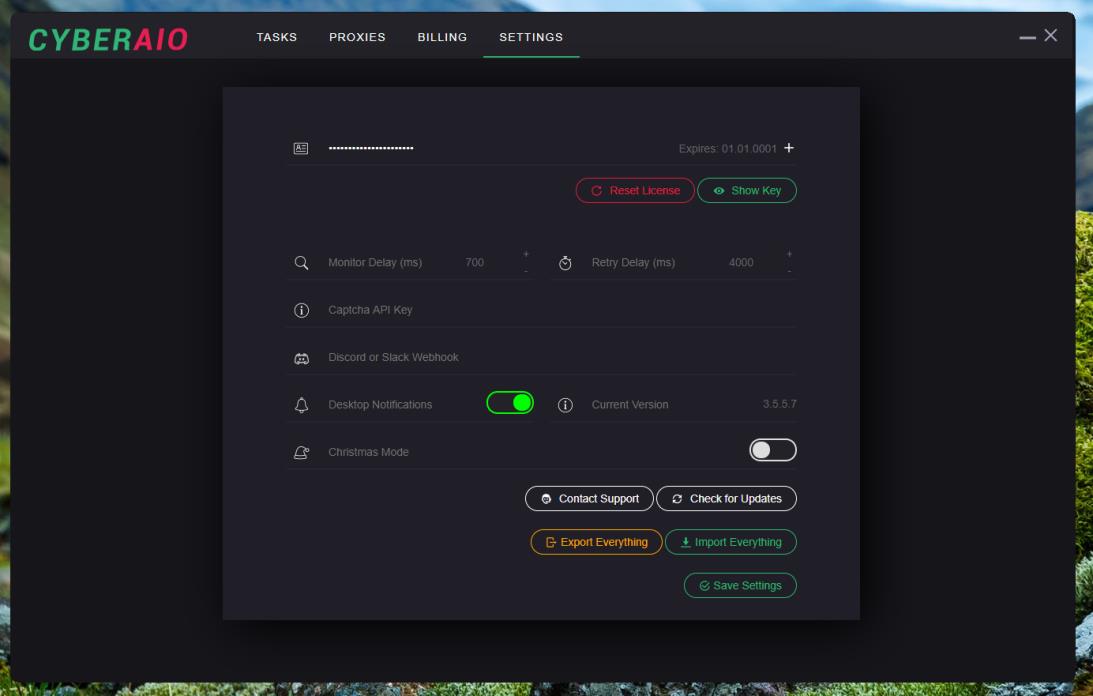This screenshot has width=1093, height=696.
Task: Click the Monitor Delay magnifier icon
Action: tap(301, 263)
